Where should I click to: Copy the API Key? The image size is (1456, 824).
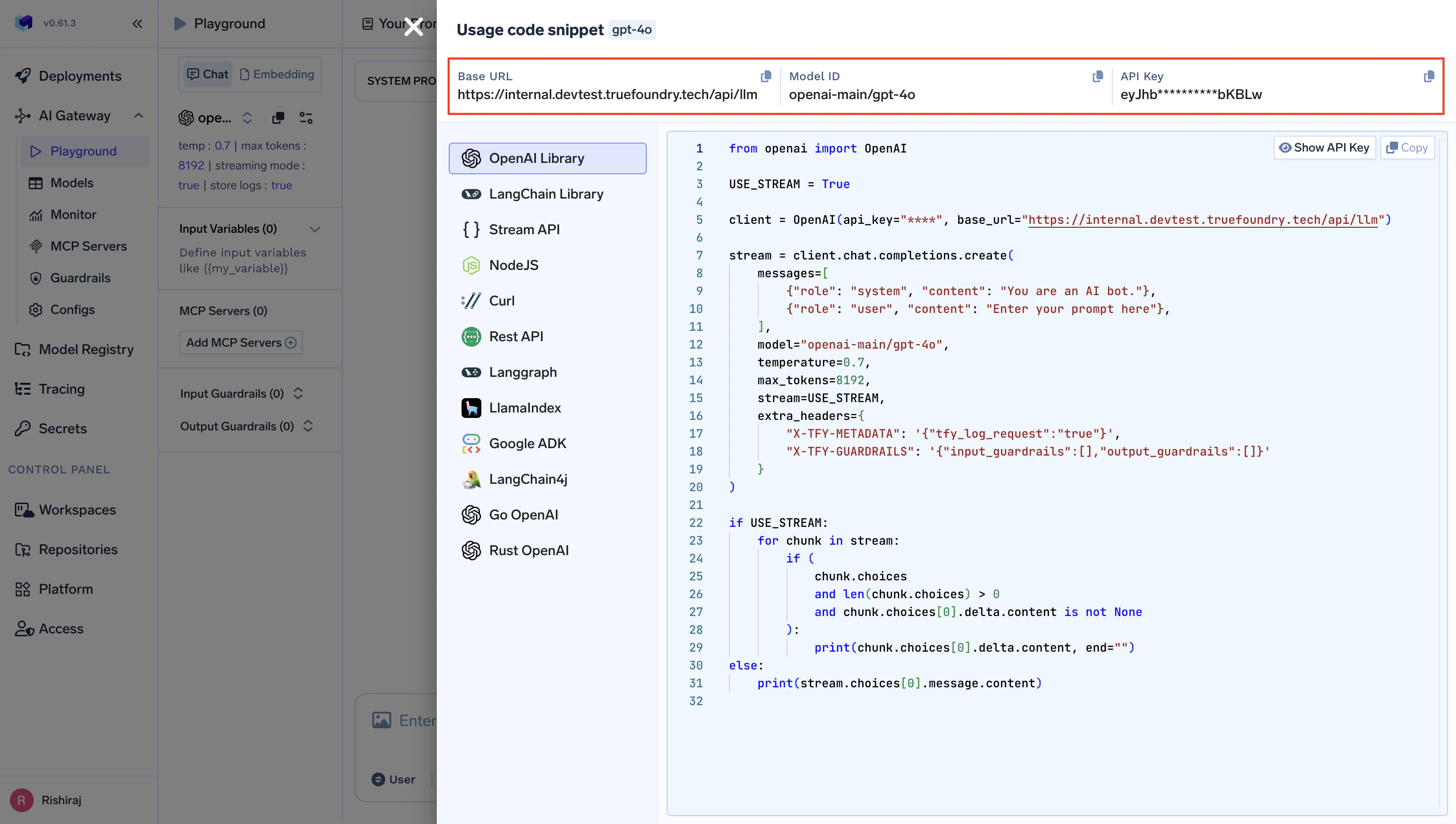(1429, 76)
